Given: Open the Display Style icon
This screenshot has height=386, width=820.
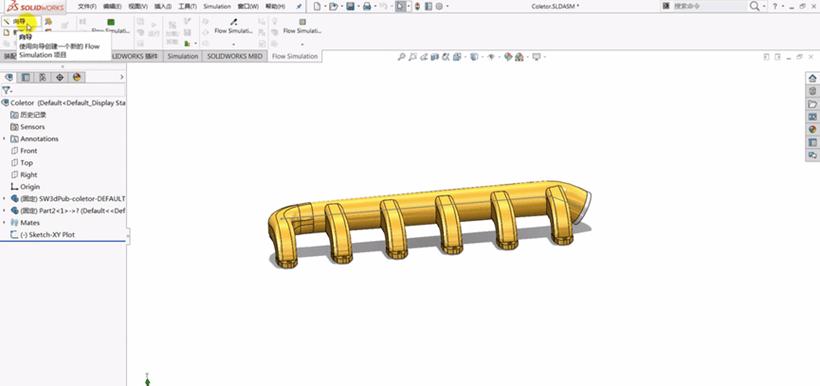Looking at the screenshot, I should (x=473, y=56).
